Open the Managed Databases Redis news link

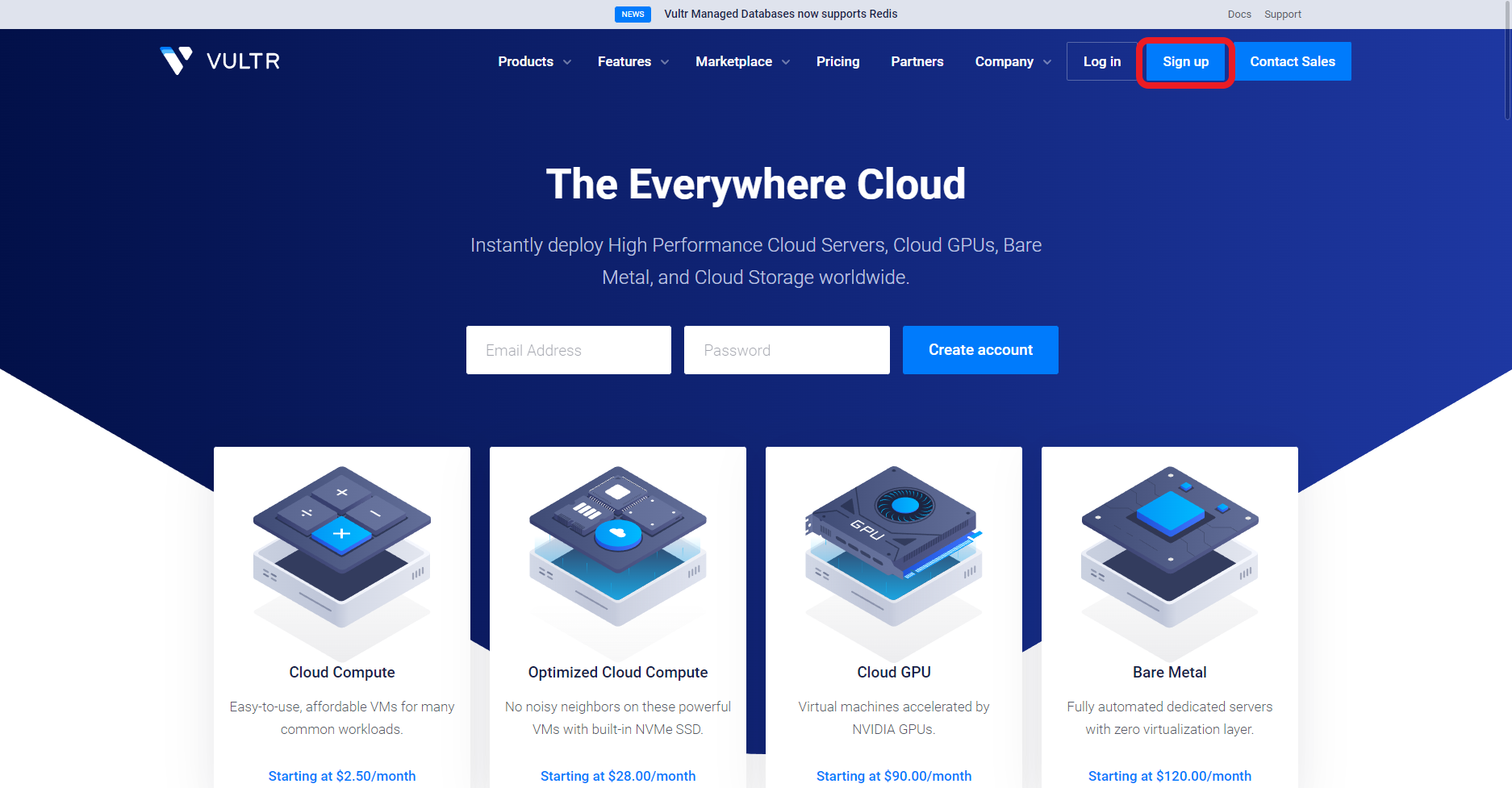pyautogui.click(x=780, y=14)
